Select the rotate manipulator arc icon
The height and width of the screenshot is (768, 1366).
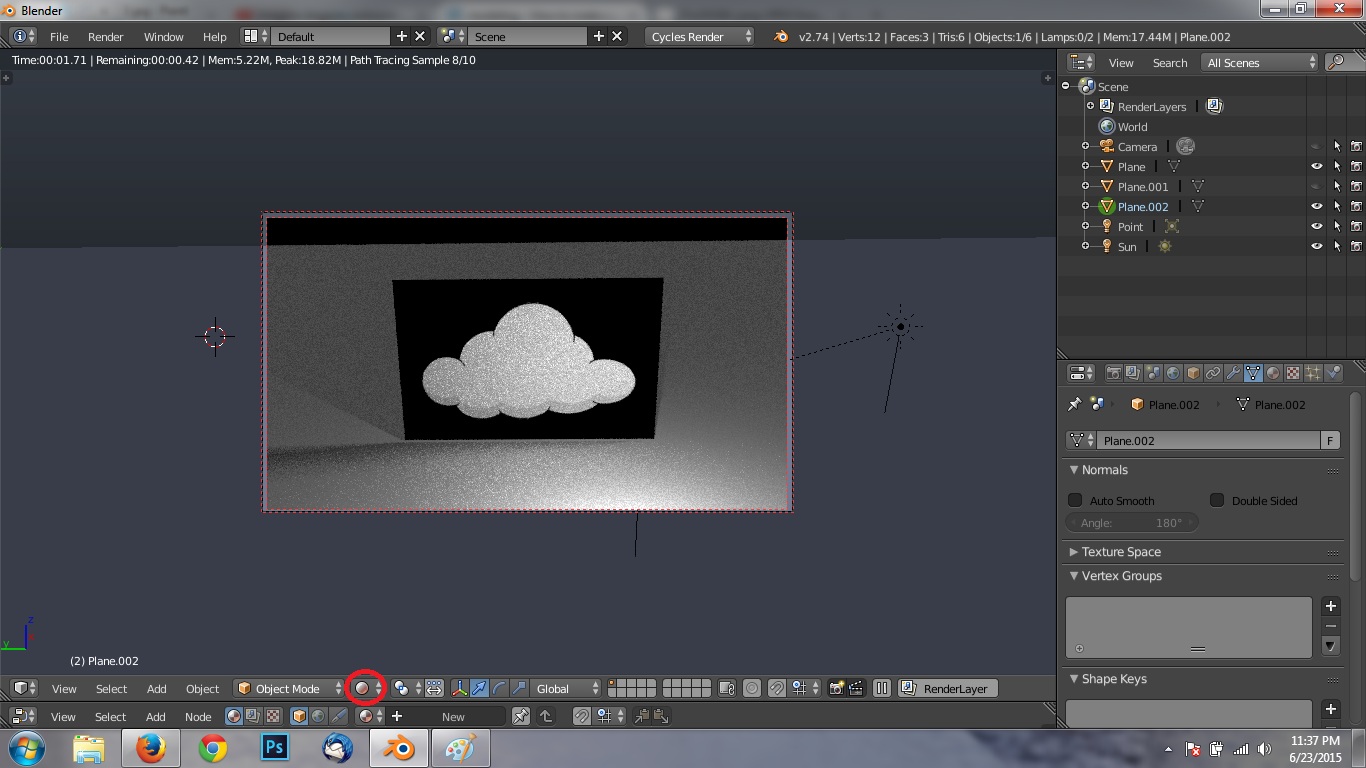click(499, 688)
